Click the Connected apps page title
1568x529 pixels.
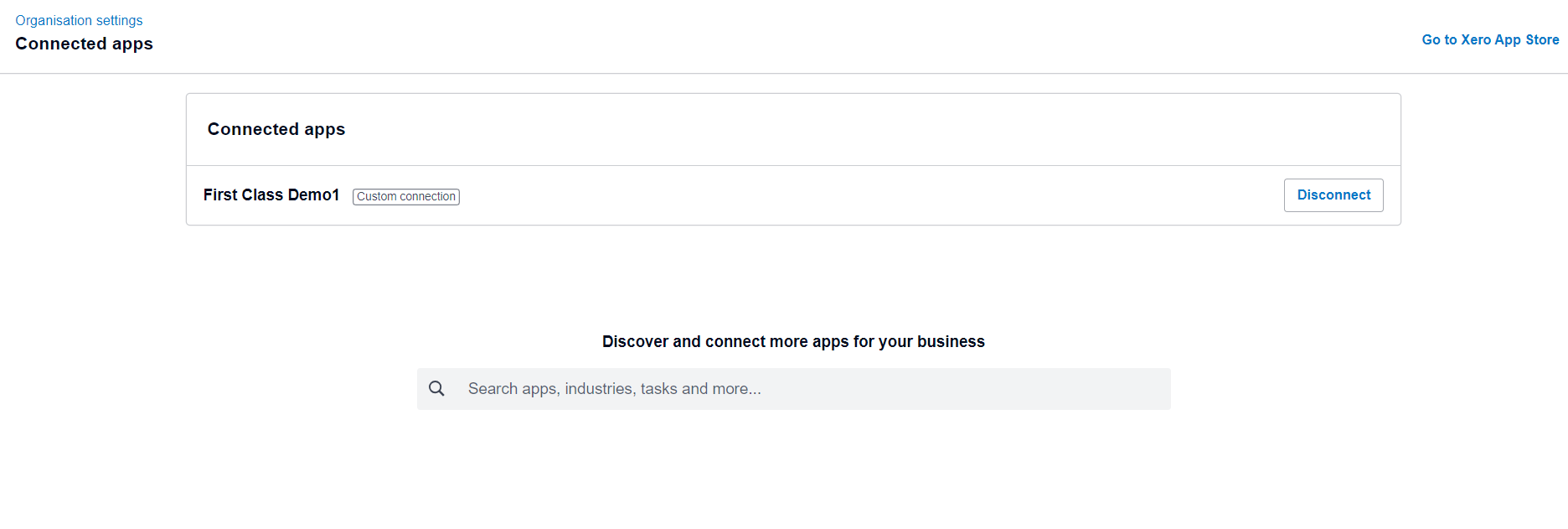coord(84,44)
